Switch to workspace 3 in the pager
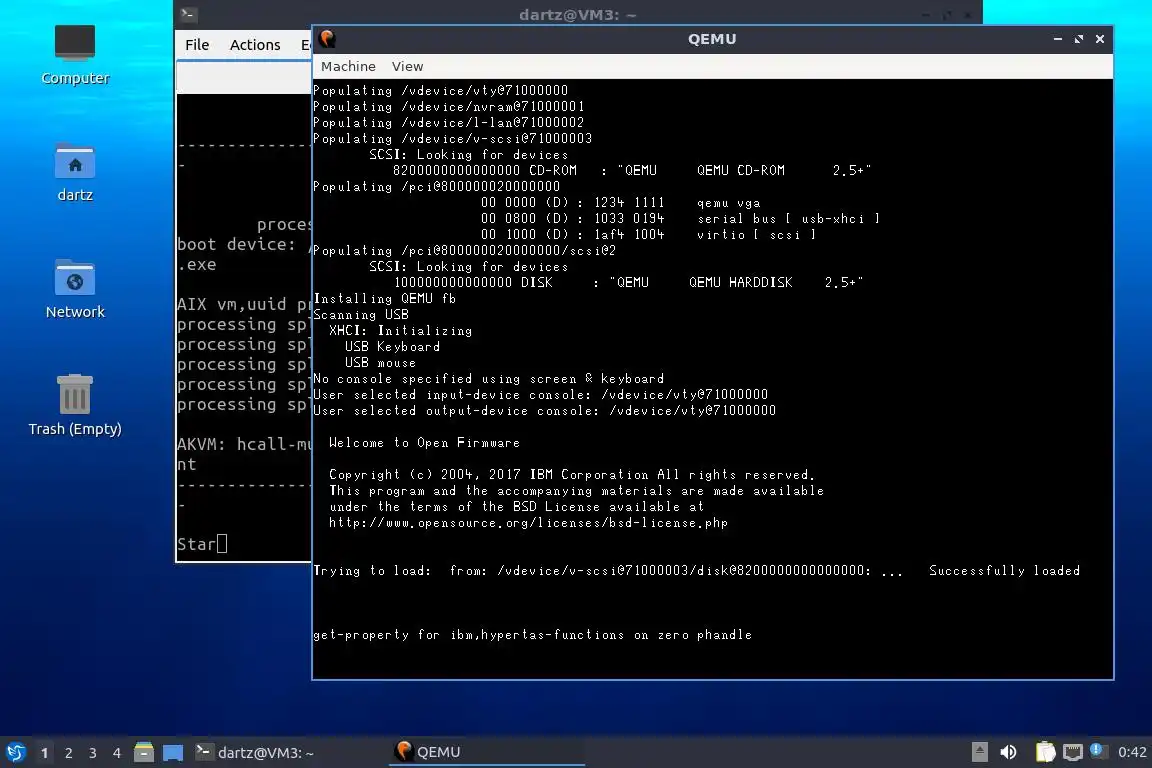The height and width of the screenshot is (768, 1152). 93,753
